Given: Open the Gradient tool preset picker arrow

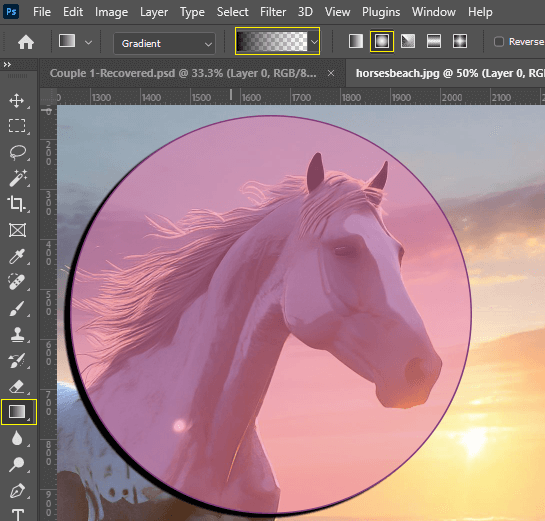Looking at the screenshot, I should [x=89, y=42].
